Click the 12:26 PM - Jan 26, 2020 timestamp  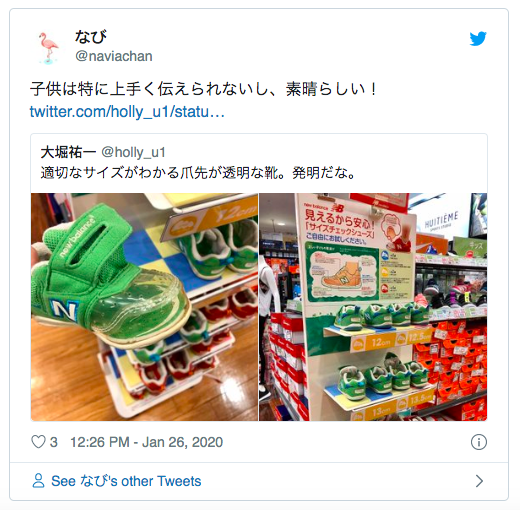coord(146,442)
